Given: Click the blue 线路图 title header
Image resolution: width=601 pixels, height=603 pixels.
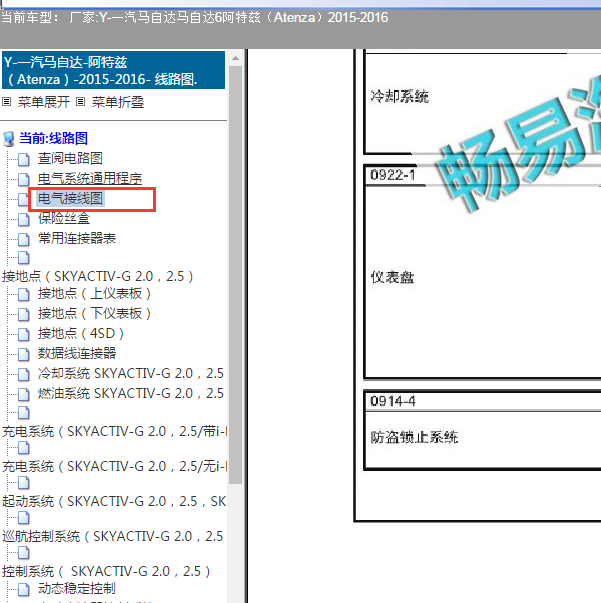Looking at the screenshot, I should (113, 70).
